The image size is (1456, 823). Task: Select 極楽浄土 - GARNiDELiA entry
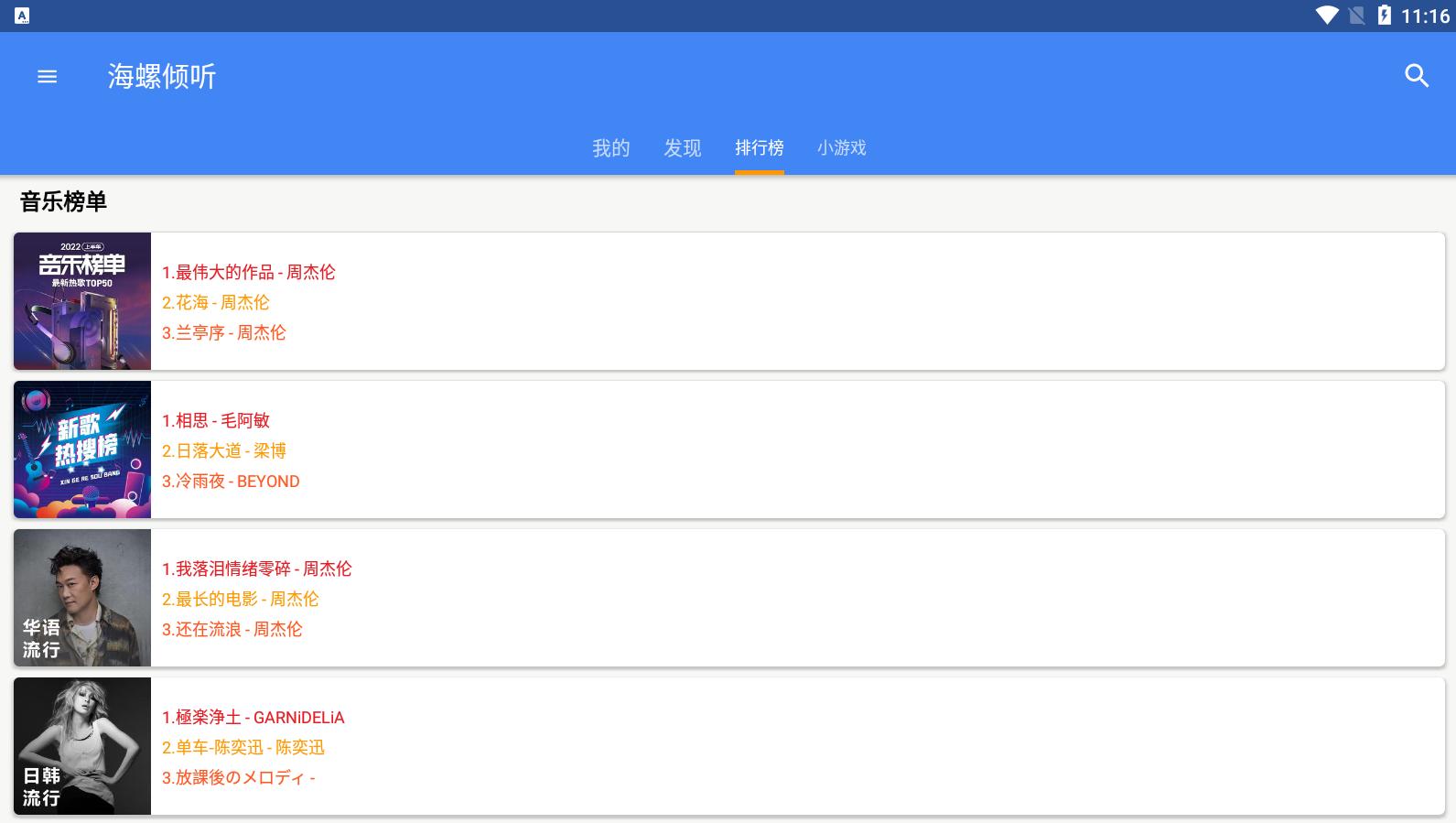(x=253, y=717)
